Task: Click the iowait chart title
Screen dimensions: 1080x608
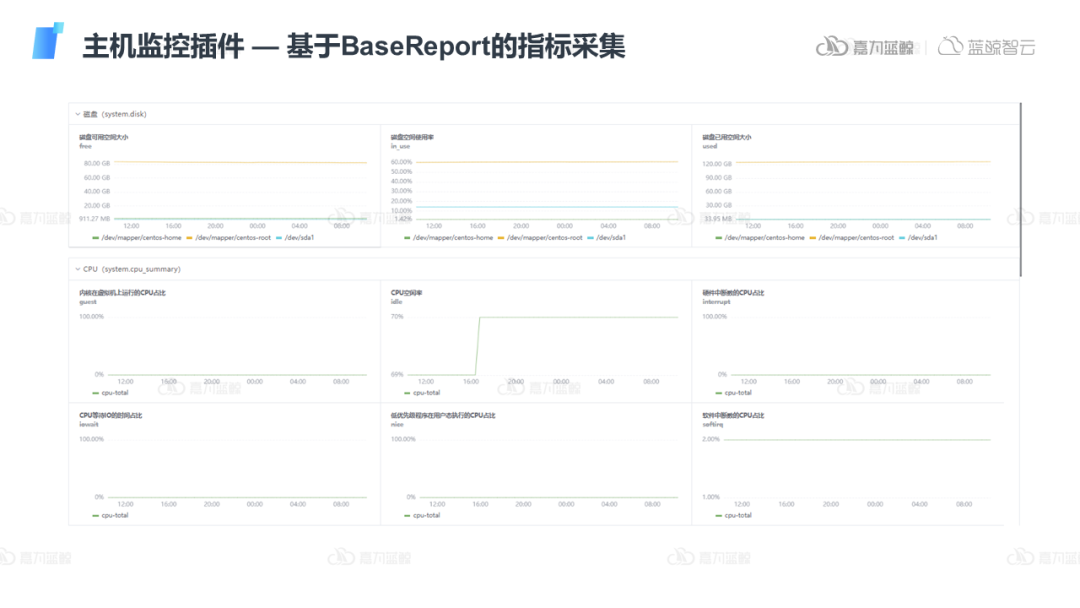Action: coord(110,415)
